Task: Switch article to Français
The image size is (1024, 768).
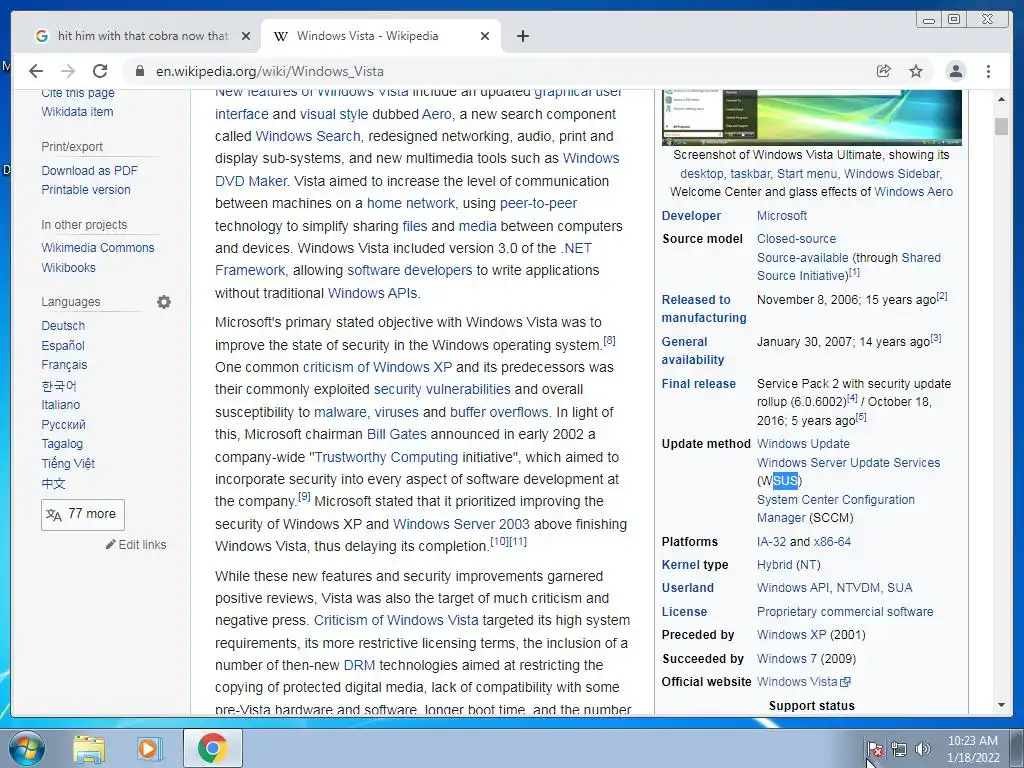Action: pyautogui.click(x=64, y=364)
